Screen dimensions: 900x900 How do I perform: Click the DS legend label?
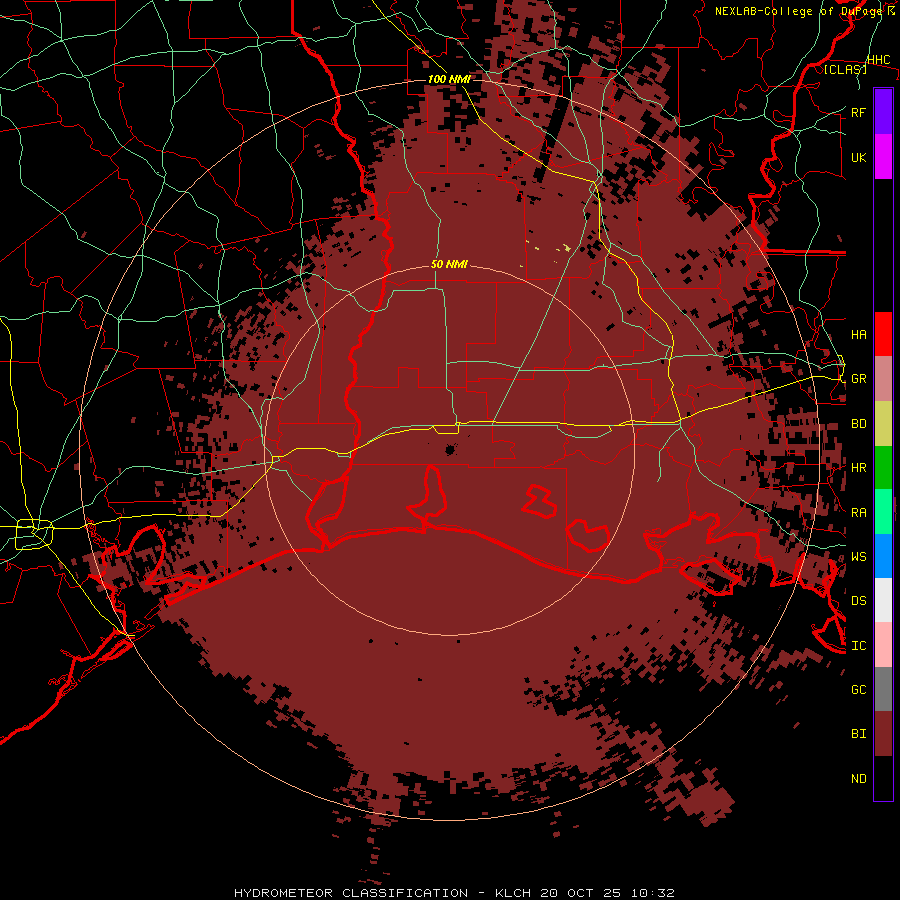[859, 601]
